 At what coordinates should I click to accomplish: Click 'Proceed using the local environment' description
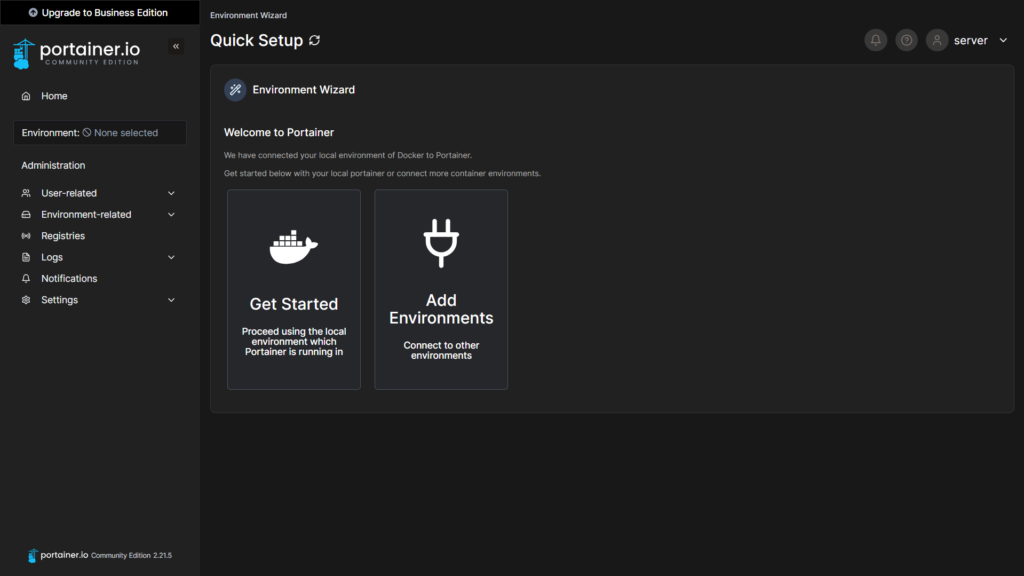(x=294, y=342)
